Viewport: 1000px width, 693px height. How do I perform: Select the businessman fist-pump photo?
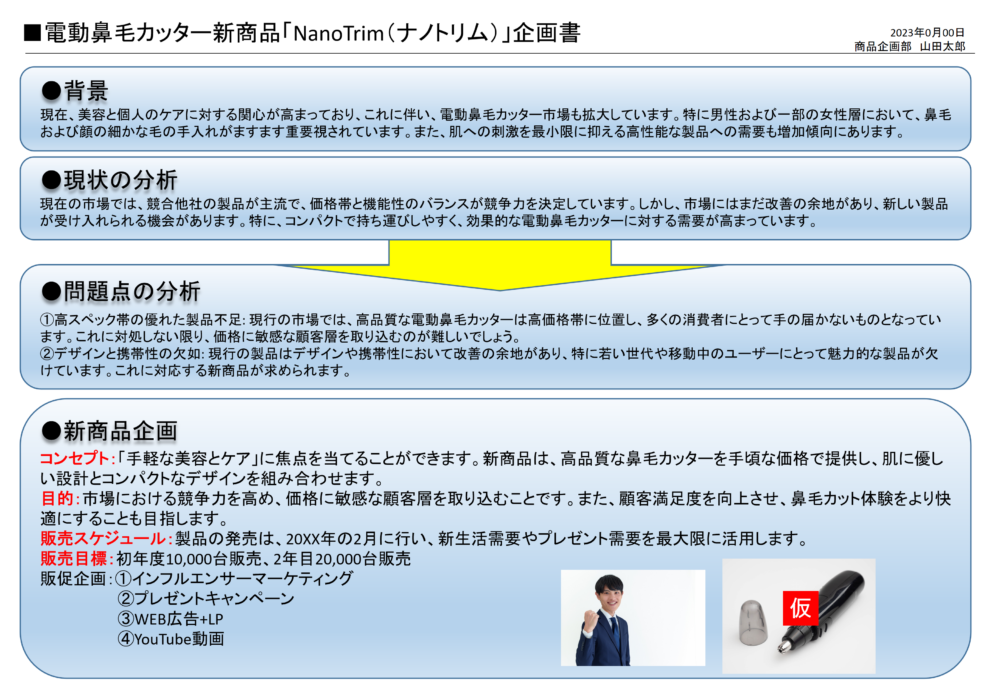pyautogui.click(x=632, y=618)
